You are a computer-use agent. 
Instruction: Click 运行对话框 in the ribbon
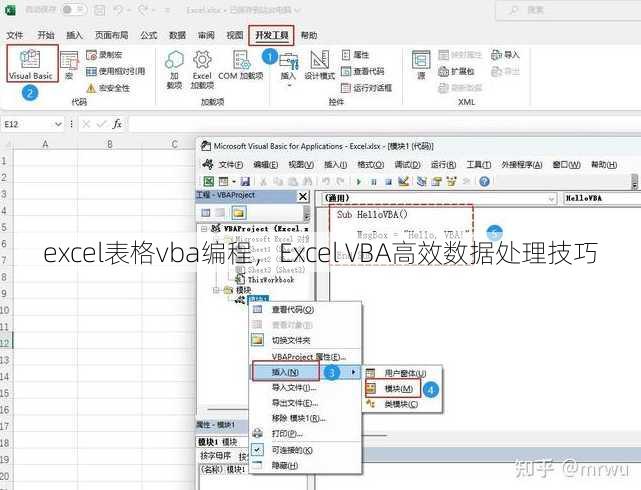pyautogui.click(x=366, y=87)
